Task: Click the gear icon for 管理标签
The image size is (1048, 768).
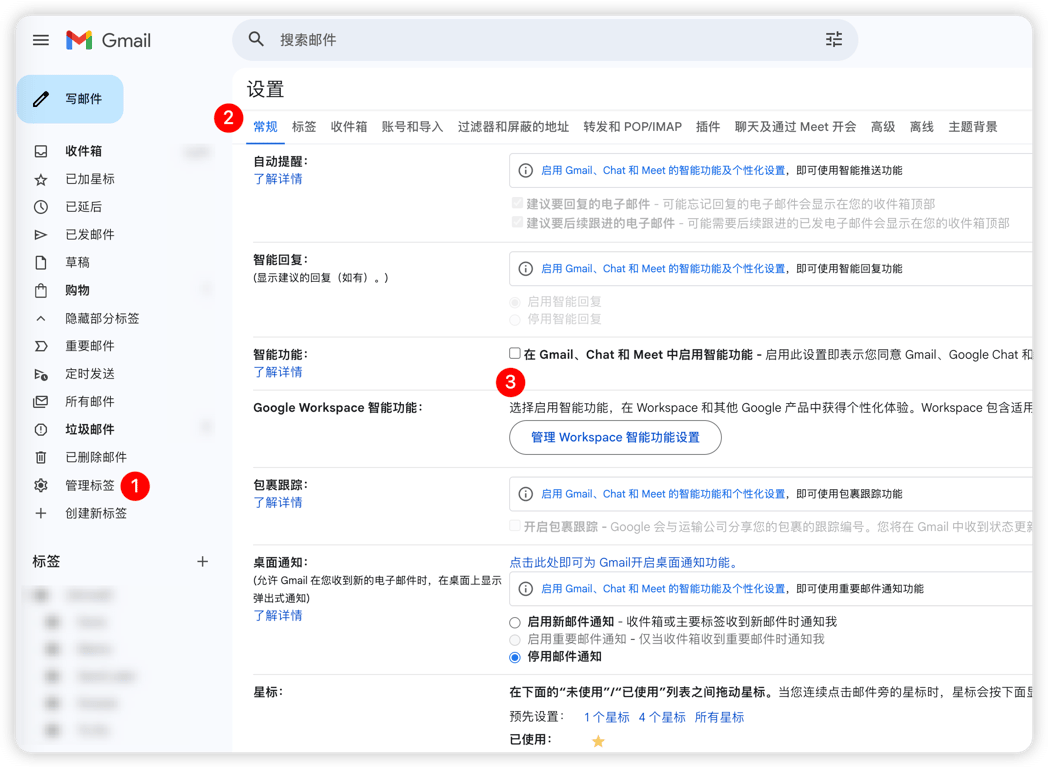Action: click(x=41, y=485)
